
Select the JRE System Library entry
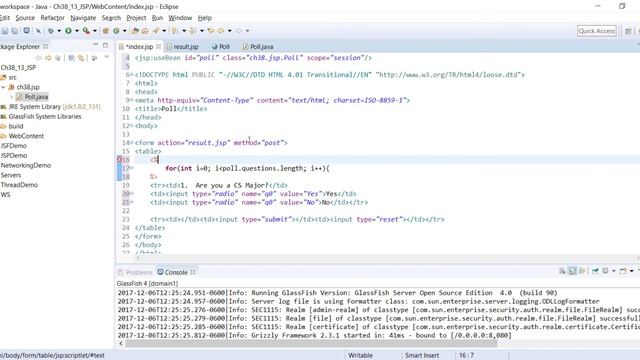click(51, 107)
